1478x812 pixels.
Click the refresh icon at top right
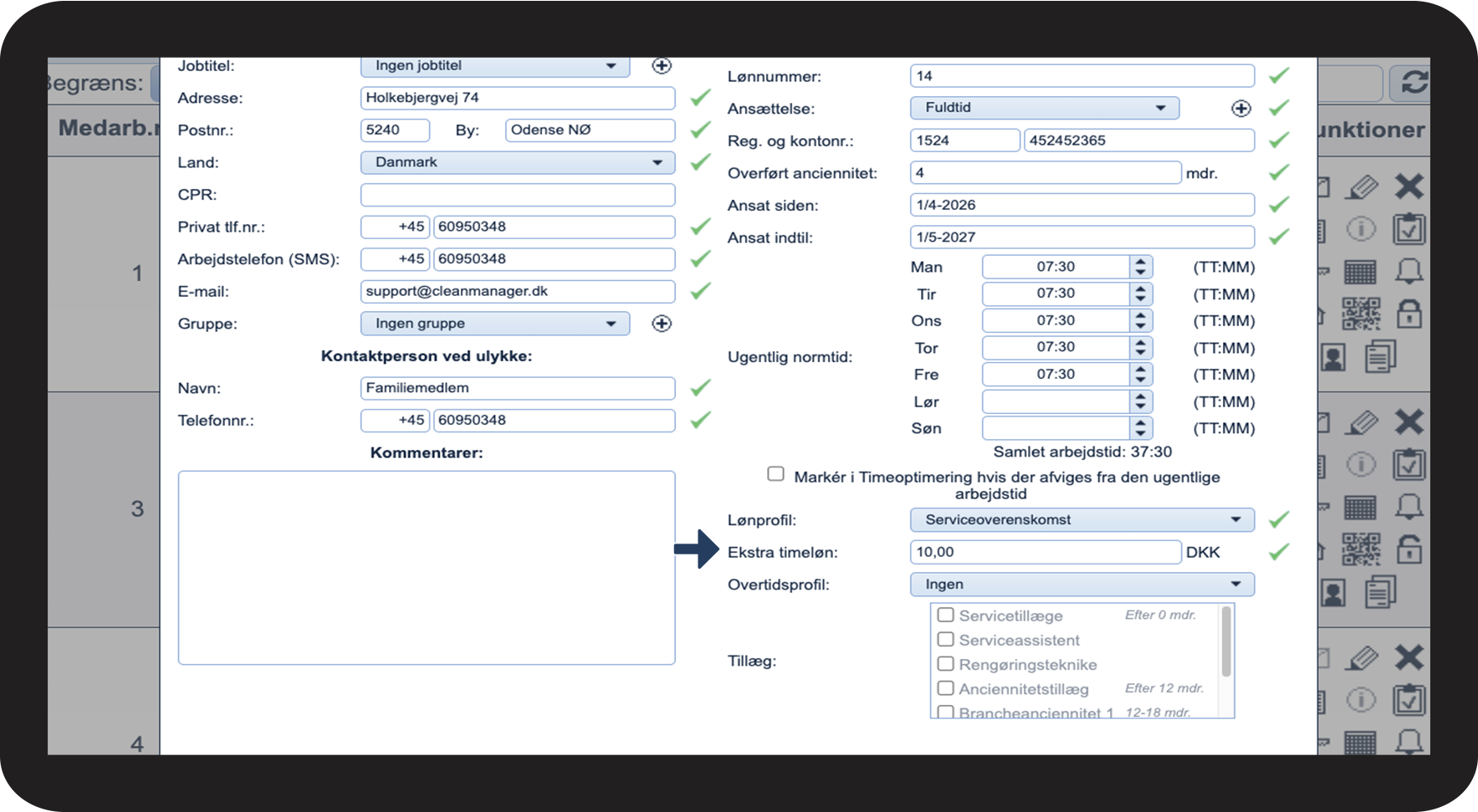1414,83
